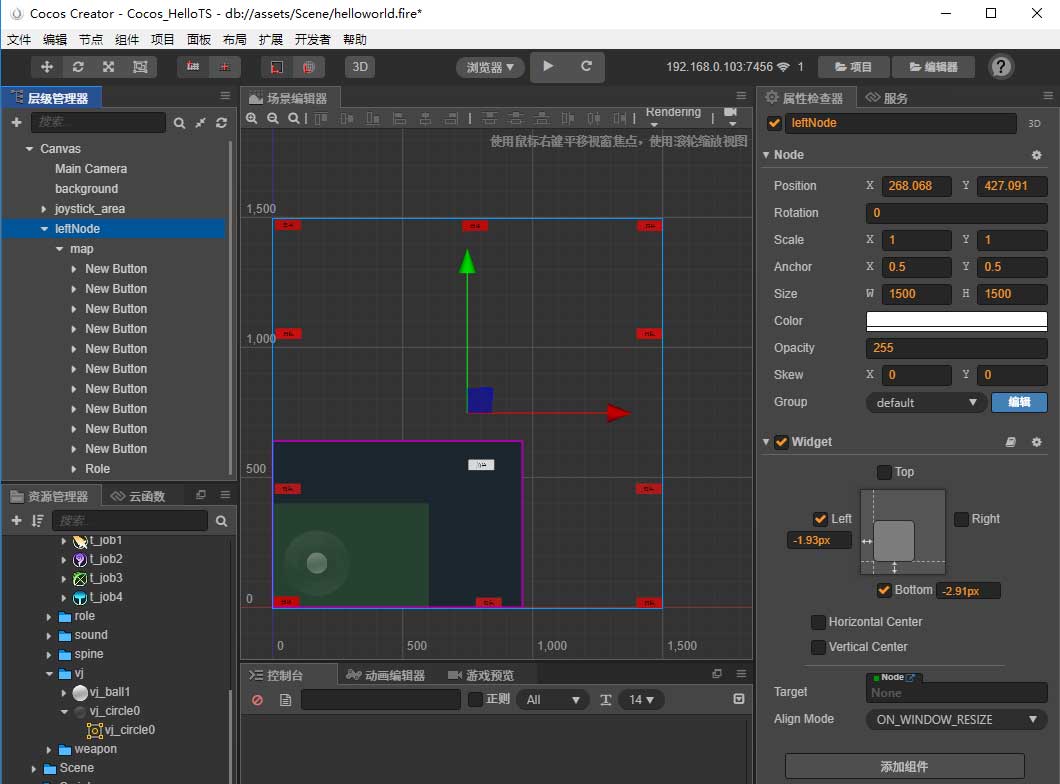Open the white Color swatch

(x=956, y=321)
